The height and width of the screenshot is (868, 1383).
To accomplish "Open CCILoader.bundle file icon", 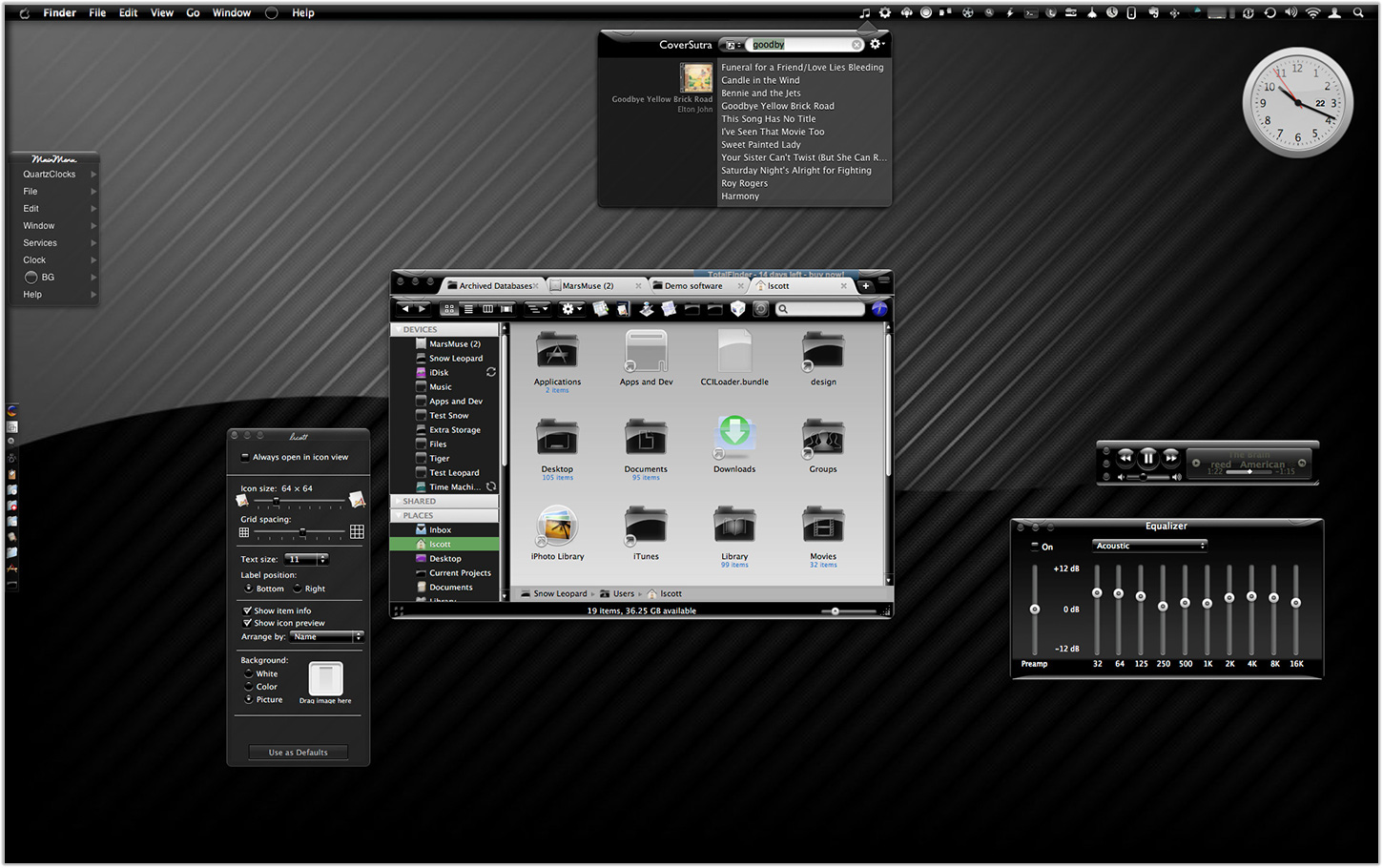I will coord(734,352).
